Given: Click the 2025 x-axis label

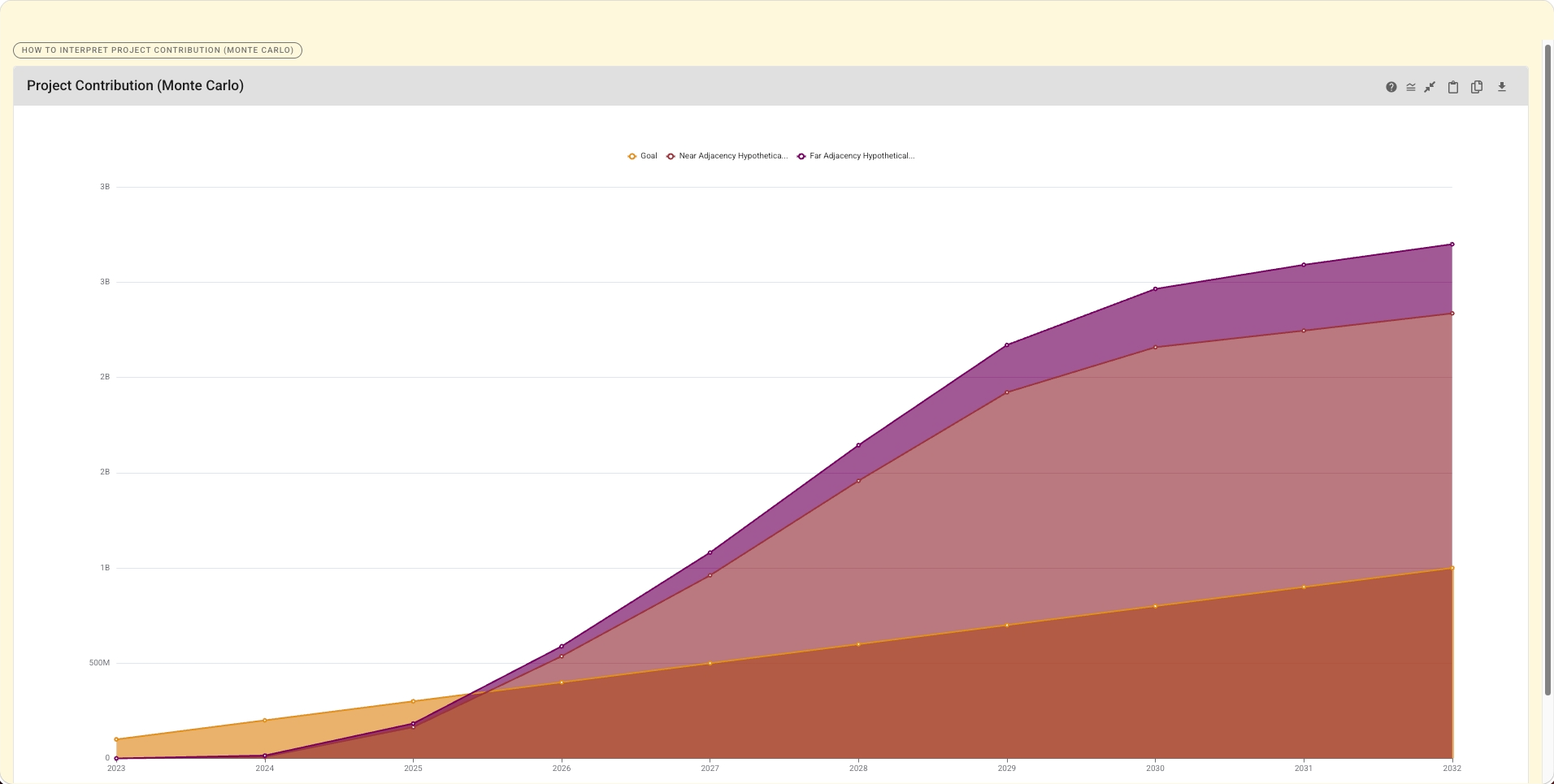Looking at the screenshot, I should pyautogui.click(x=413, y=768).
